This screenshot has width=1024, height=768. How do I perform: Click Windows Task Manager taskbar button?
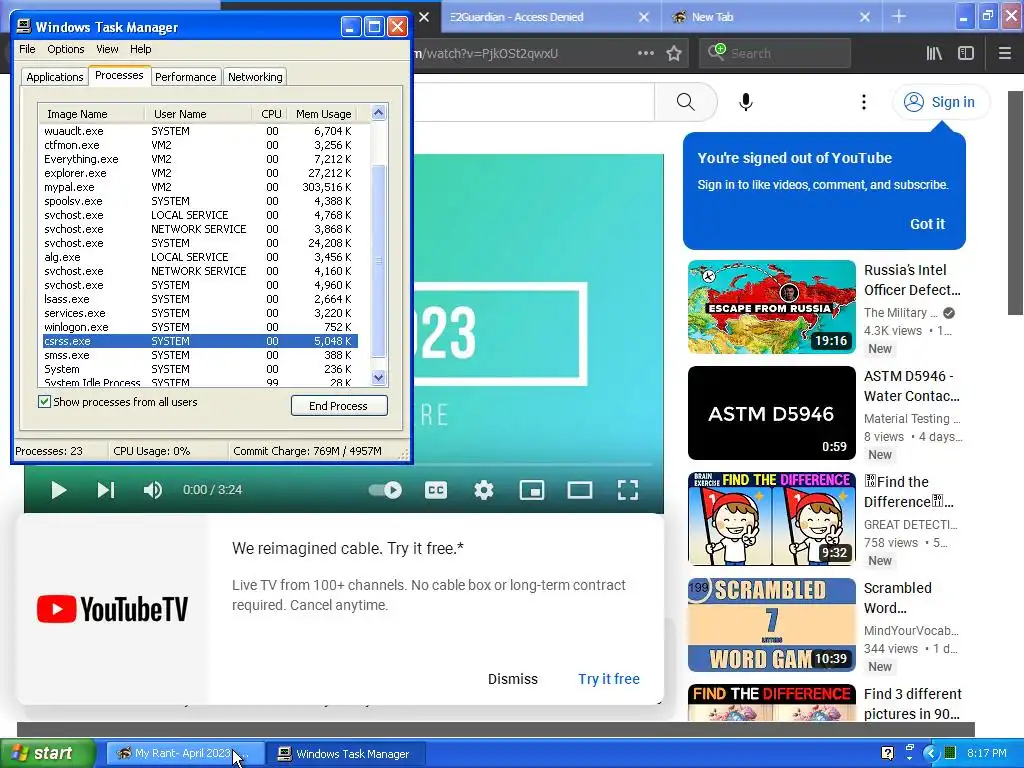click(x=347, y=754)
